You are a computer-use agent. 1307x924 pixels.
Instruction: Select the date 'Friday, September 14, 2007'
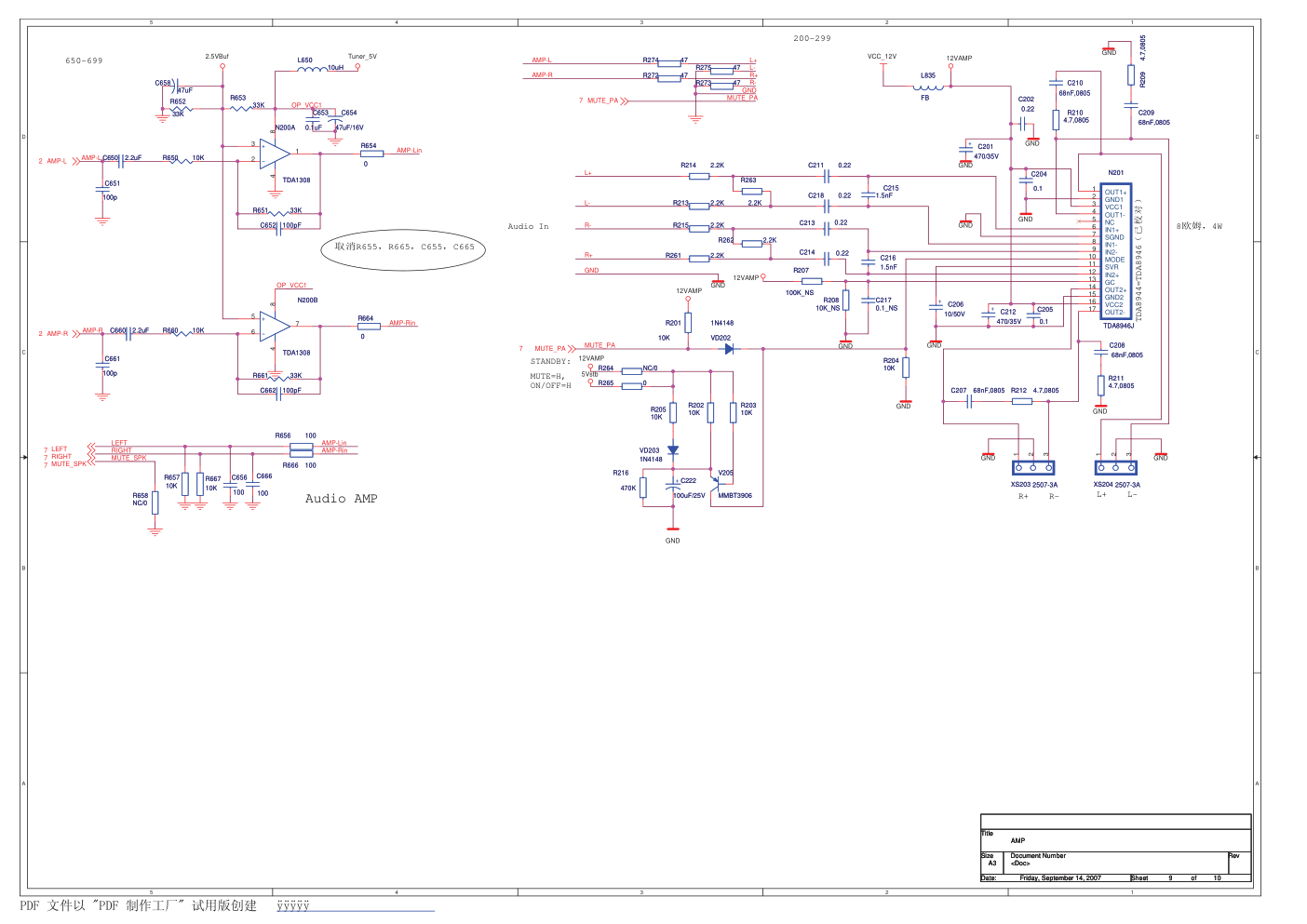pyautogui.click(x=1060, y=877)
